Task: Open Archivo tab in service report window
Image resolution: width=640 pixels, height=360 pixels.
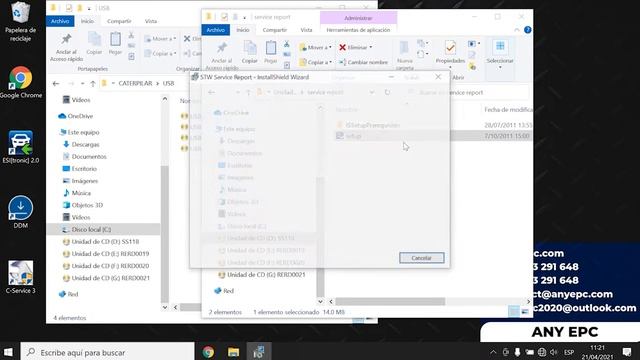Action: 216,30
